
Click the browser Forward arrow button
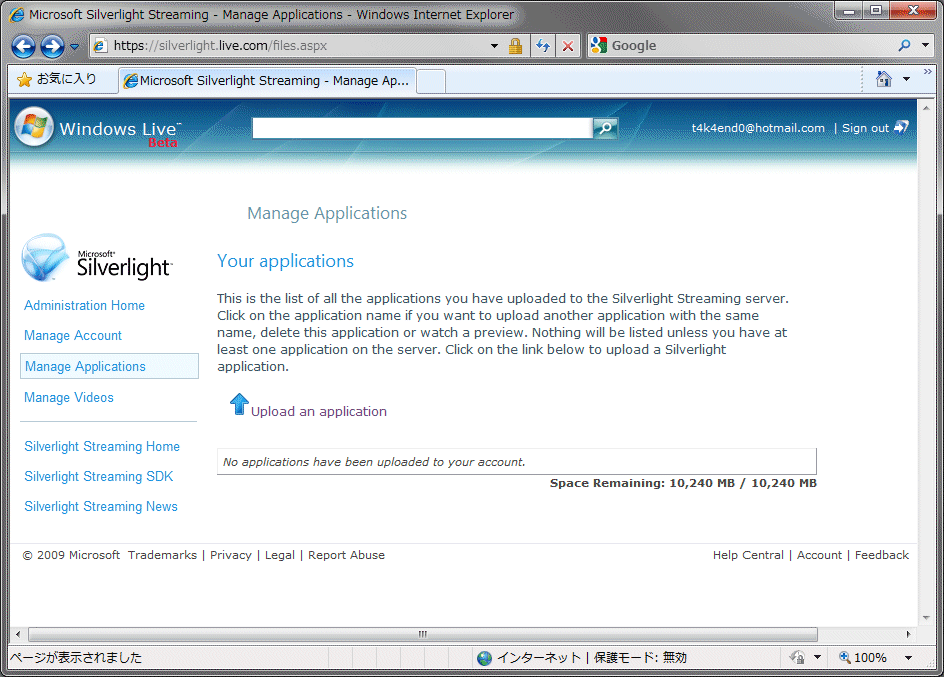point(52,46)
